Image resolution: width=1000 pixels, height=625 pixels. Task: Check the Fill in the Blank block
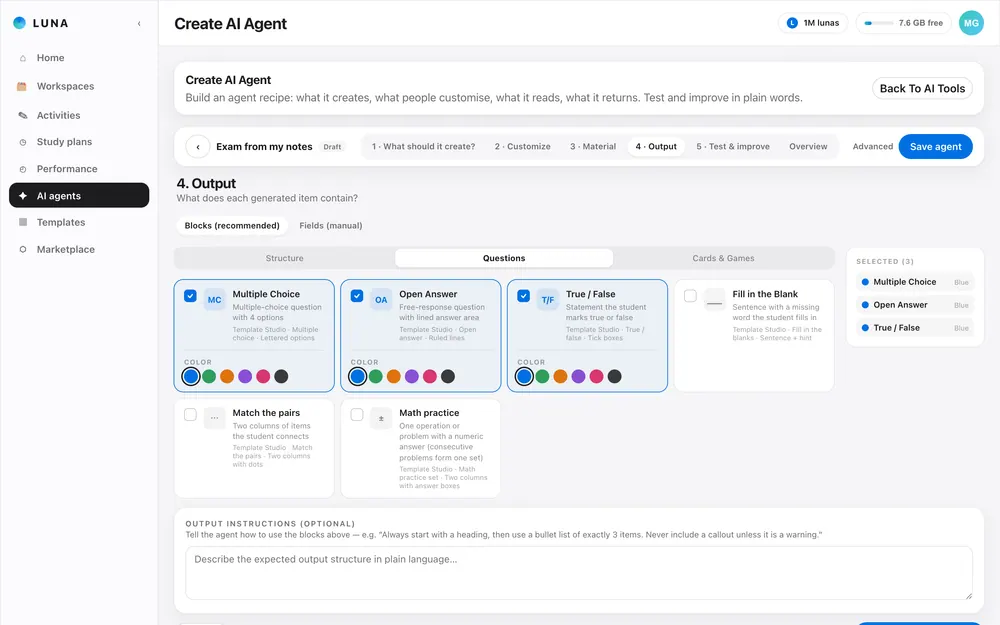[x=690, y=296]
